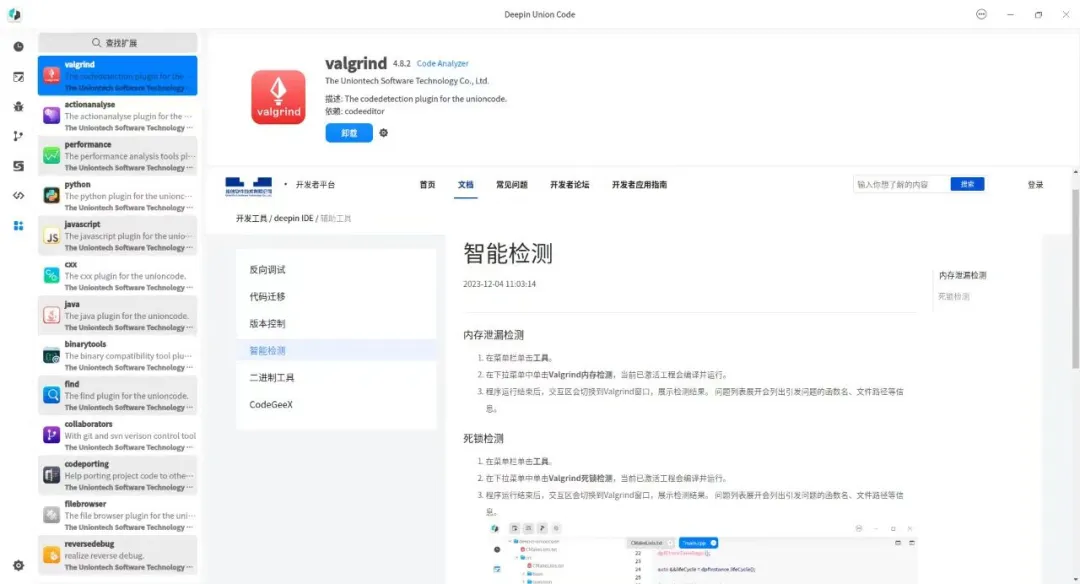Open the title bar options menu icon
The height and width of the screenshot is (584, 1080).
(x=982, y=14)
